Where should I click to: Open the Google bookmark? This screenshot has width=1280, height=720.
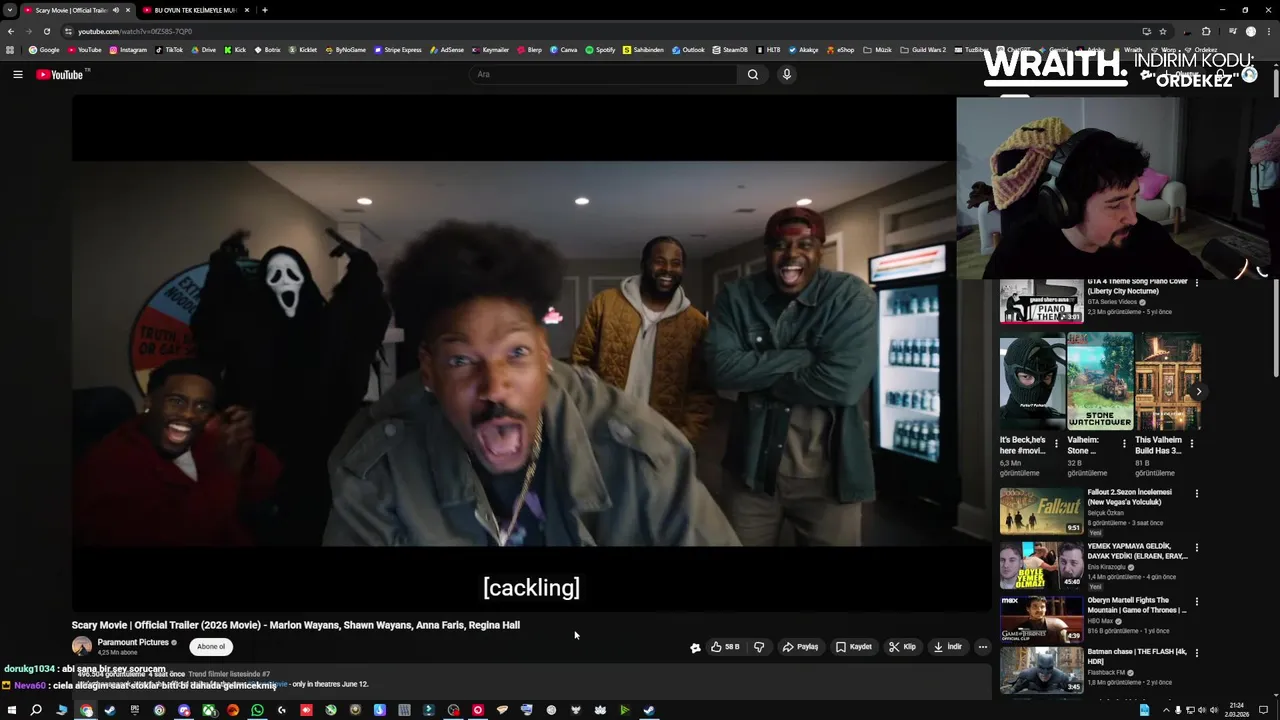pos(44,50)
